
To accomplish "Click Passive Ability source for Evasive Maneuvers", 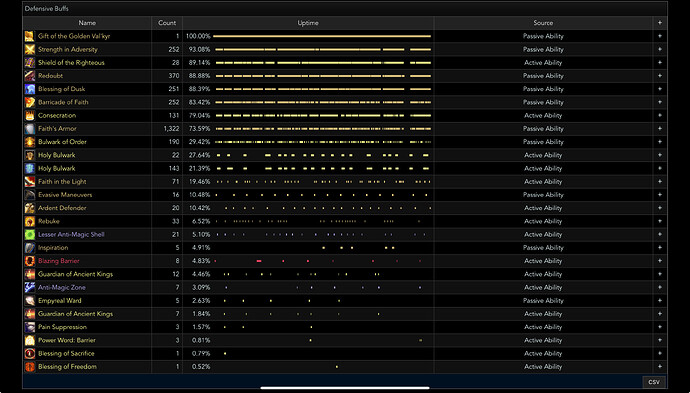I will pos(543,195).
